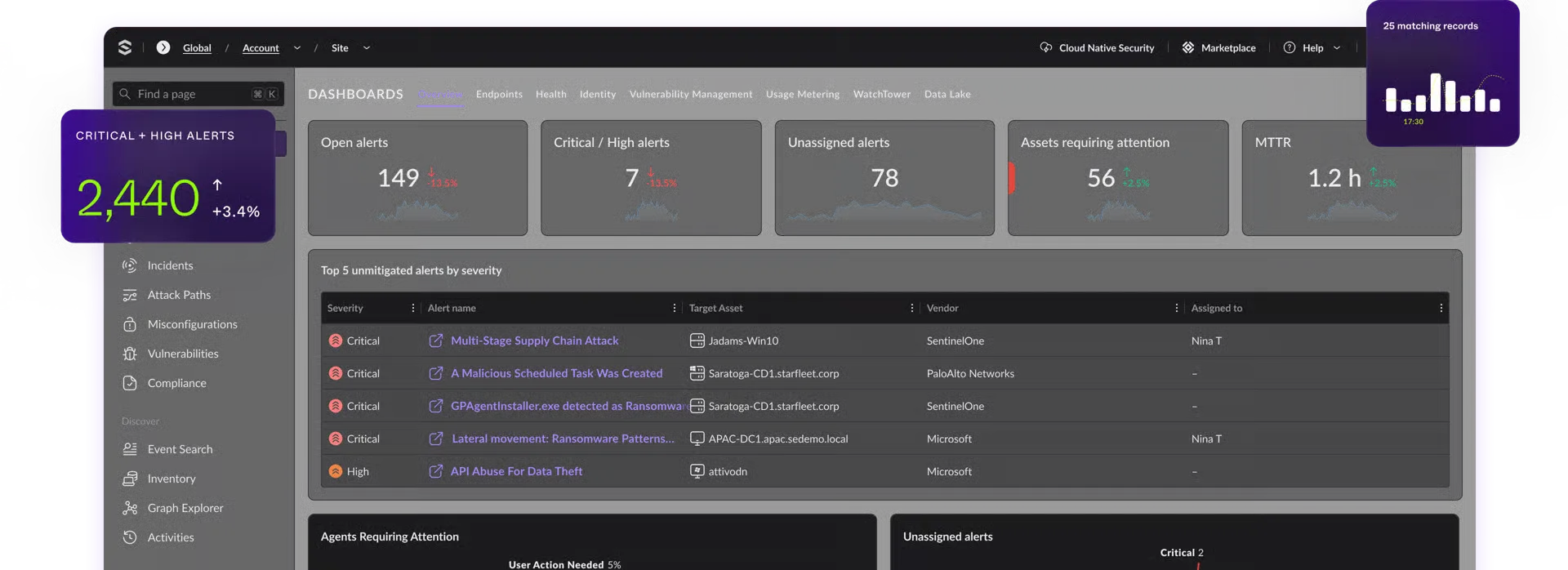Click the Compliance sidebar icon

pyautogui.click(x=130, y=383)
